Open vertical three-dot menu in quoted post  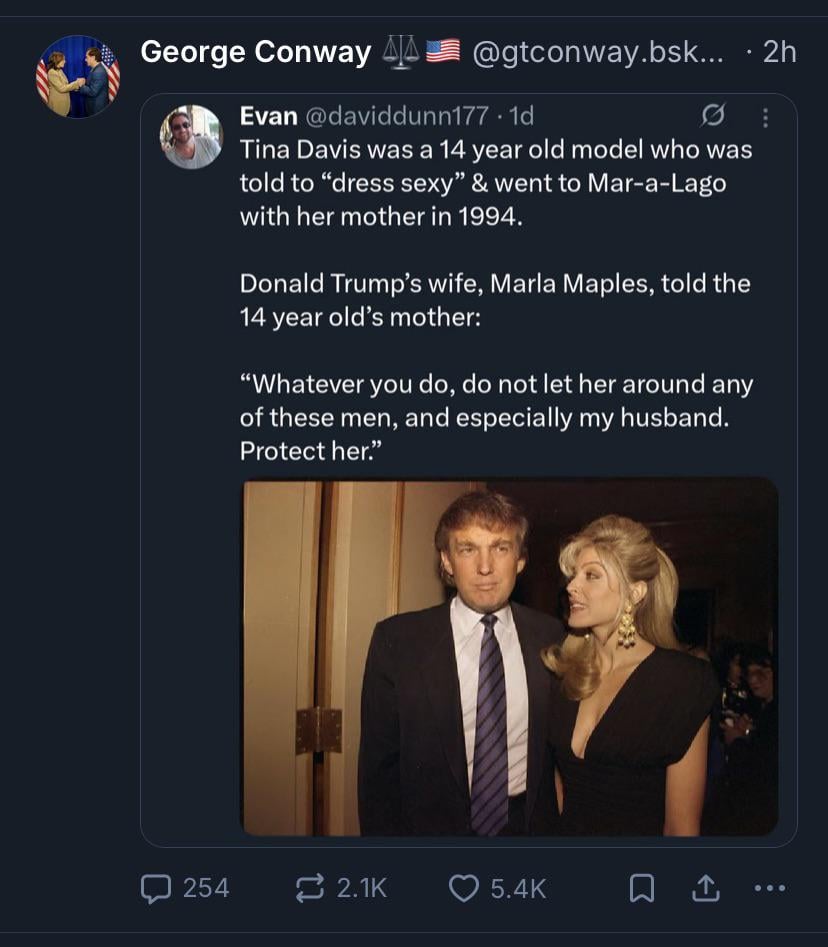click(x=766, y=118)
